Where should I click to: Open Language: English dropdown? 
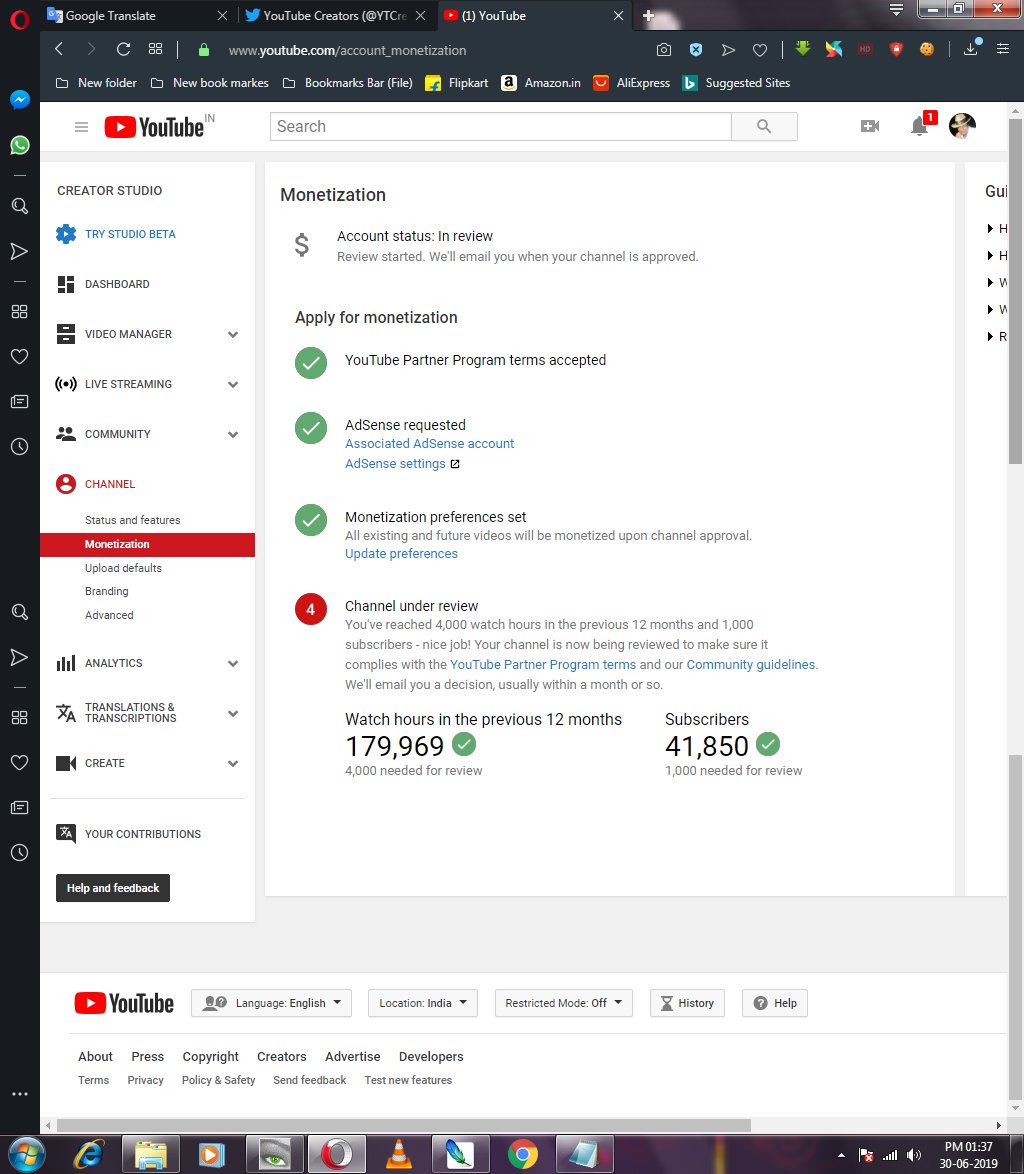pyautogui.click(x=271, y=1003)
